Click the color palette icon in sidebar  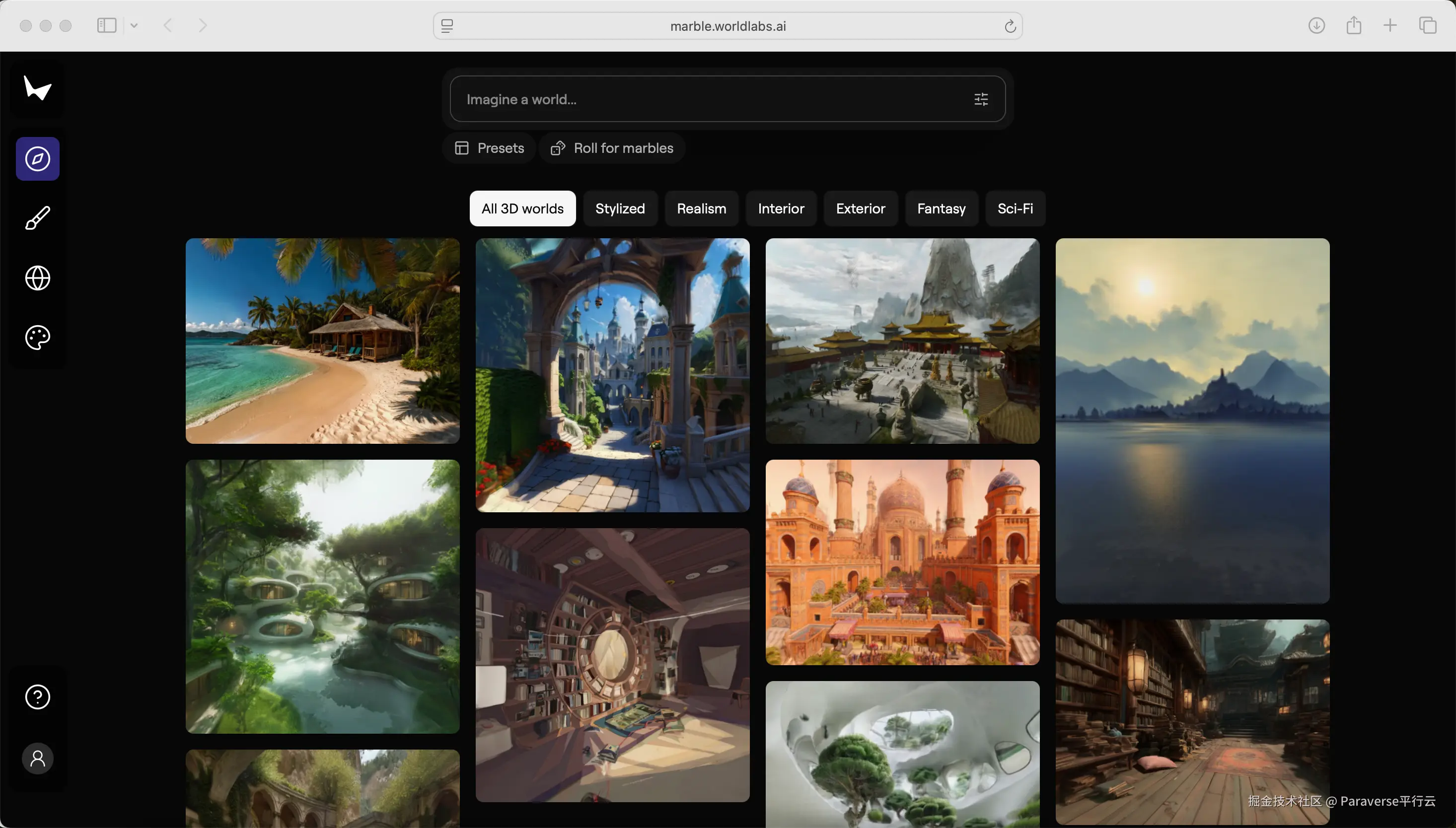(38, 338)
